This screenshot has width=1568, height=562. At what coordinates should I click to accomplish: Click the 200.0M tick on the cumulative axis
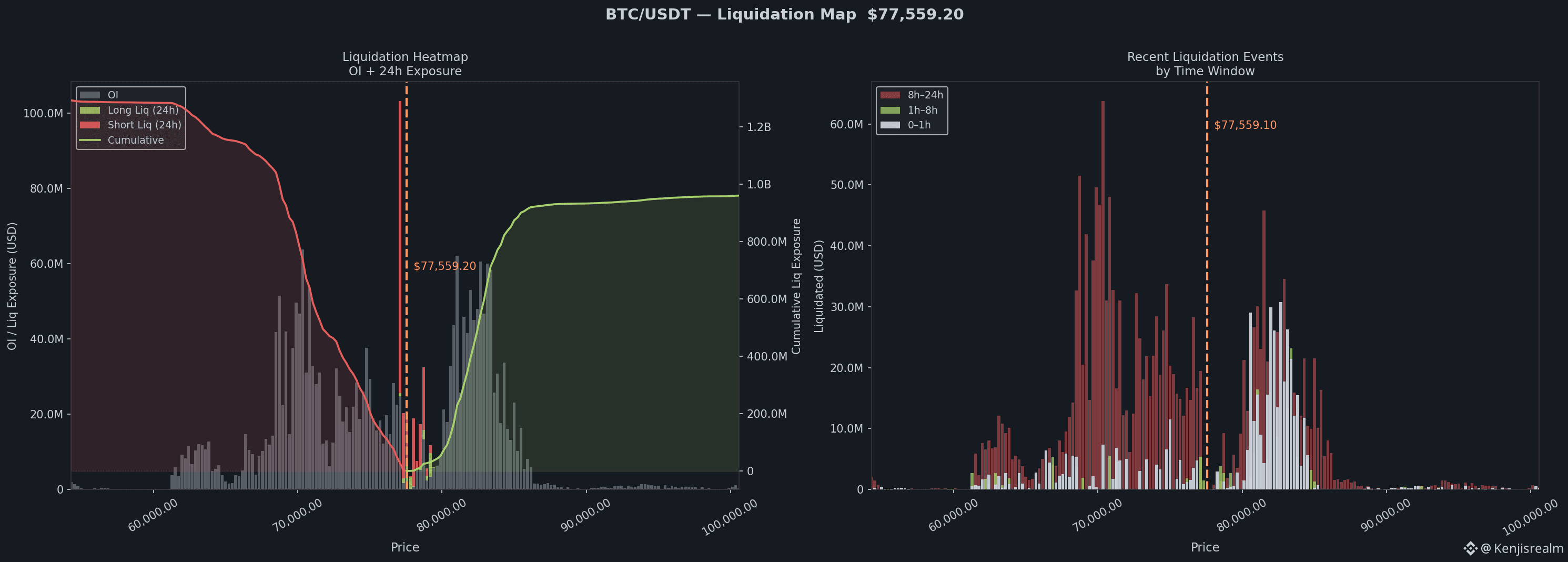(x=767, y=414)
